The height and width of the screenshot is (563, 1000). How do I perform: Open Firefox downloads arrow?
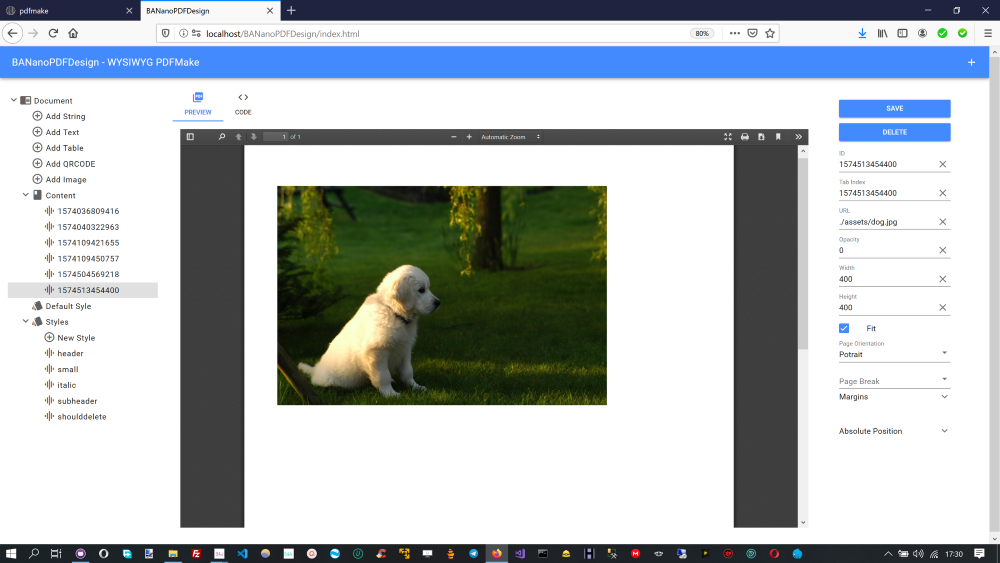[862, 33]
